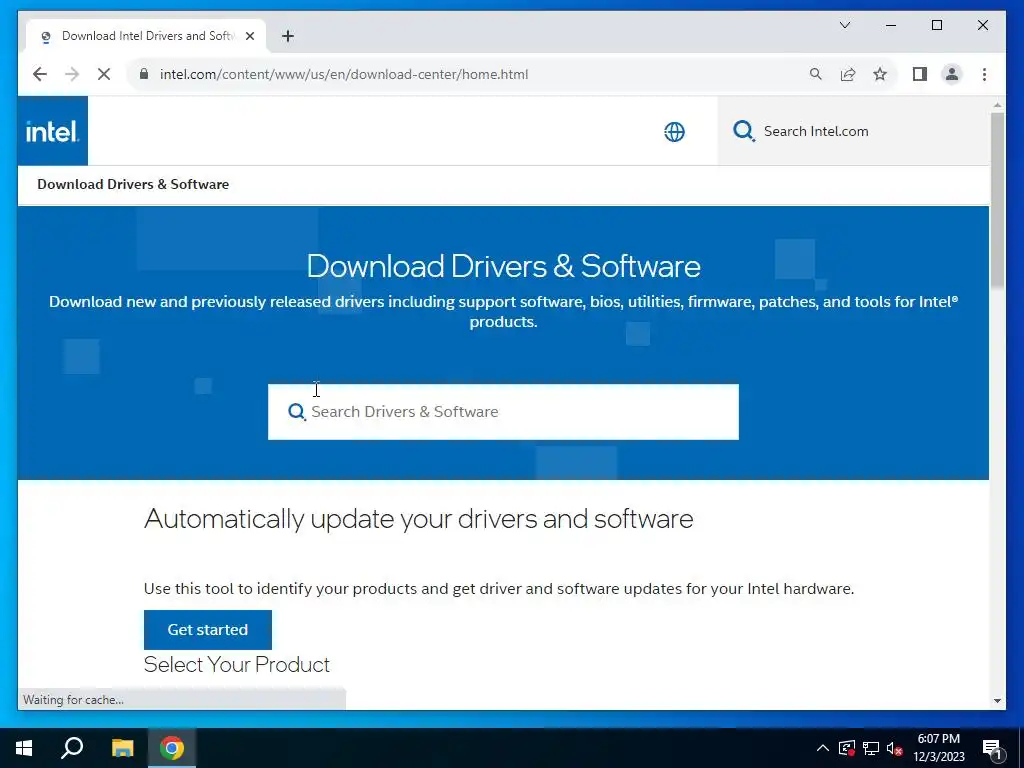Screen dimensions: 1024x768
Task: Click the security alert tray icon
Action: point(847,748)
